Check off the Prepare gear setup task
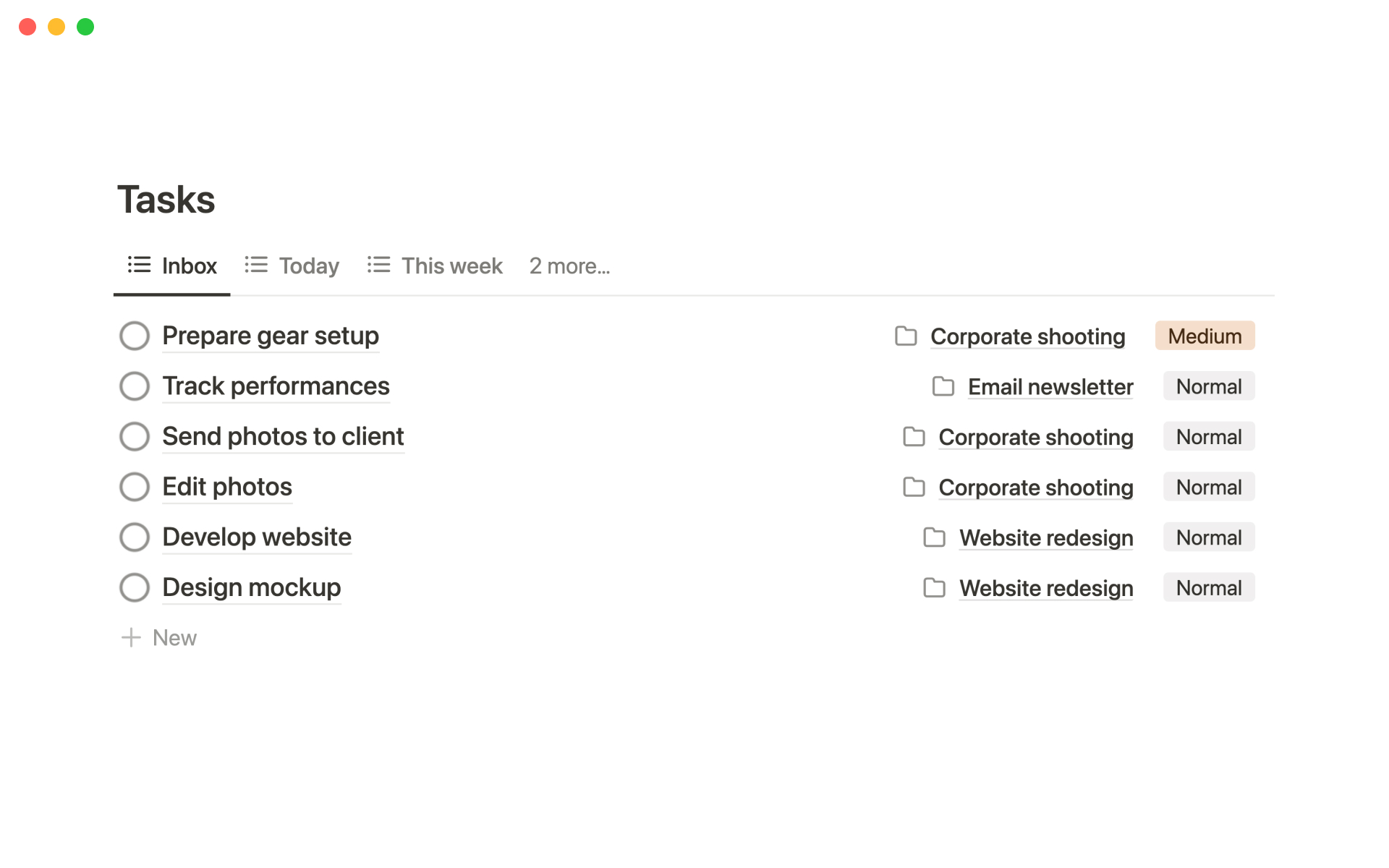Screen dimensions: 1389x868 coord(135,336)
